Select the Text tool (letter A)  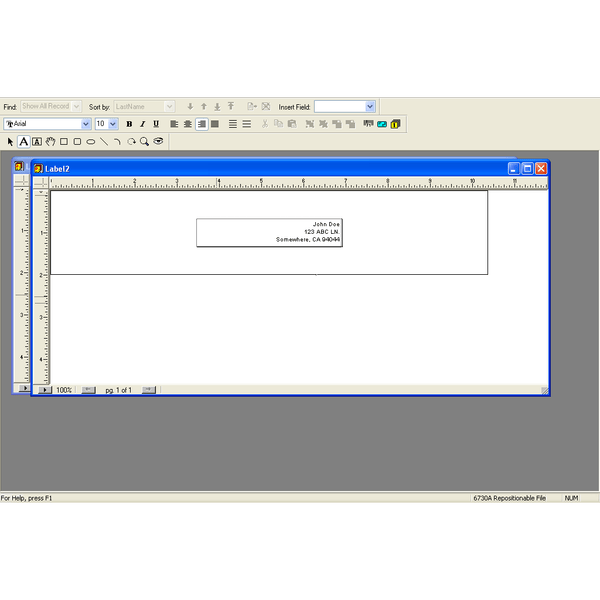point(24,142)
